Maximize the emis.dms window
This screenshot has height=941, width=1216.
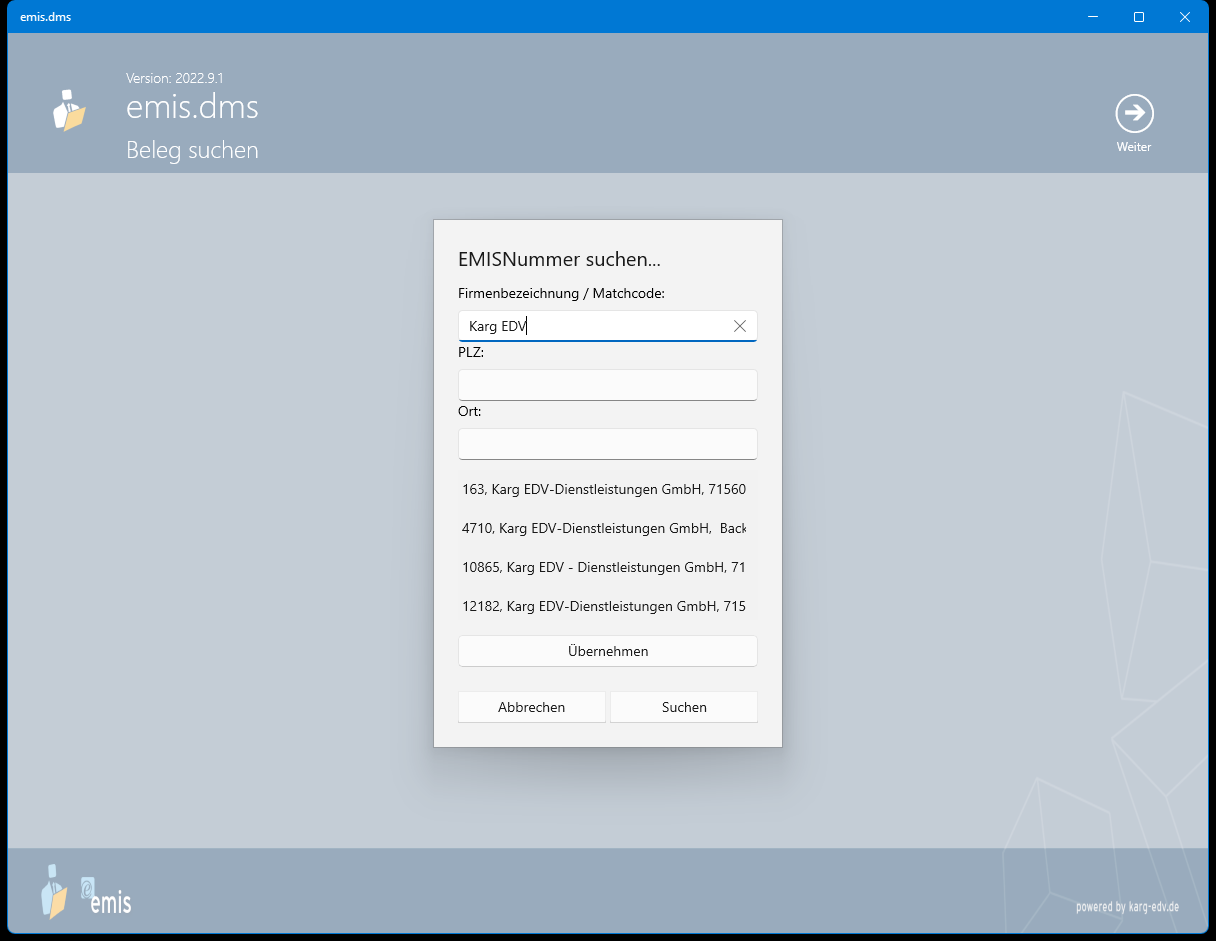pos(1139,17)
